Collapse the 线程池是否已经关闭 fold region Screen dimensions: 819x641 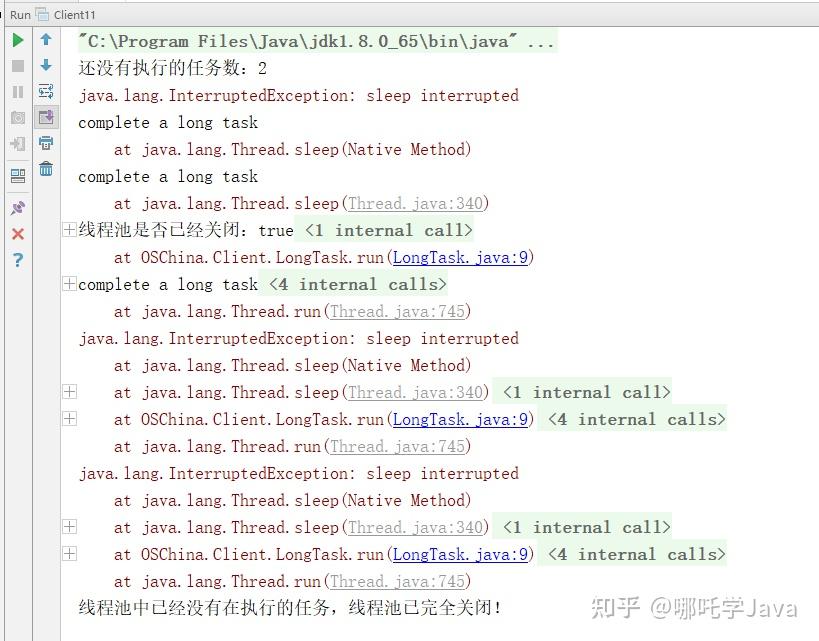click(68, 229)
